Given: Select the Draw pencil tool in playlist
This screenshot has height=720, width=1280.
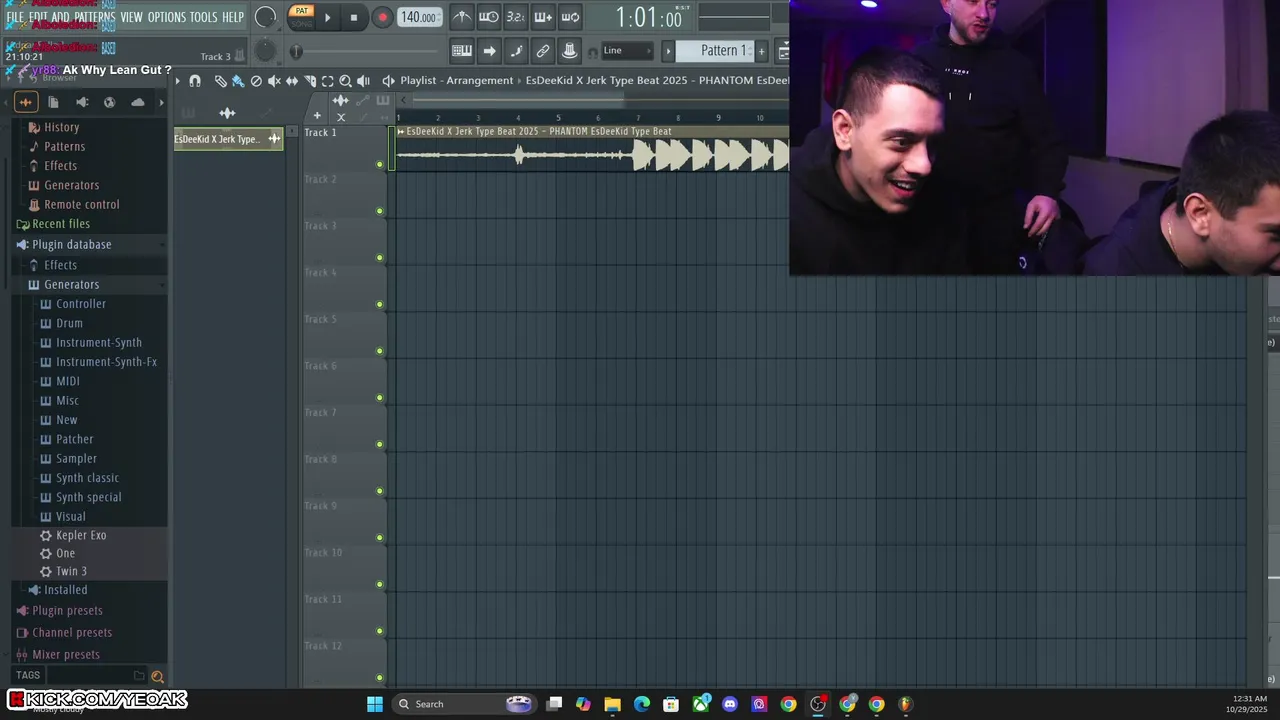Looking at the screenshot, I should click(220, 81).
